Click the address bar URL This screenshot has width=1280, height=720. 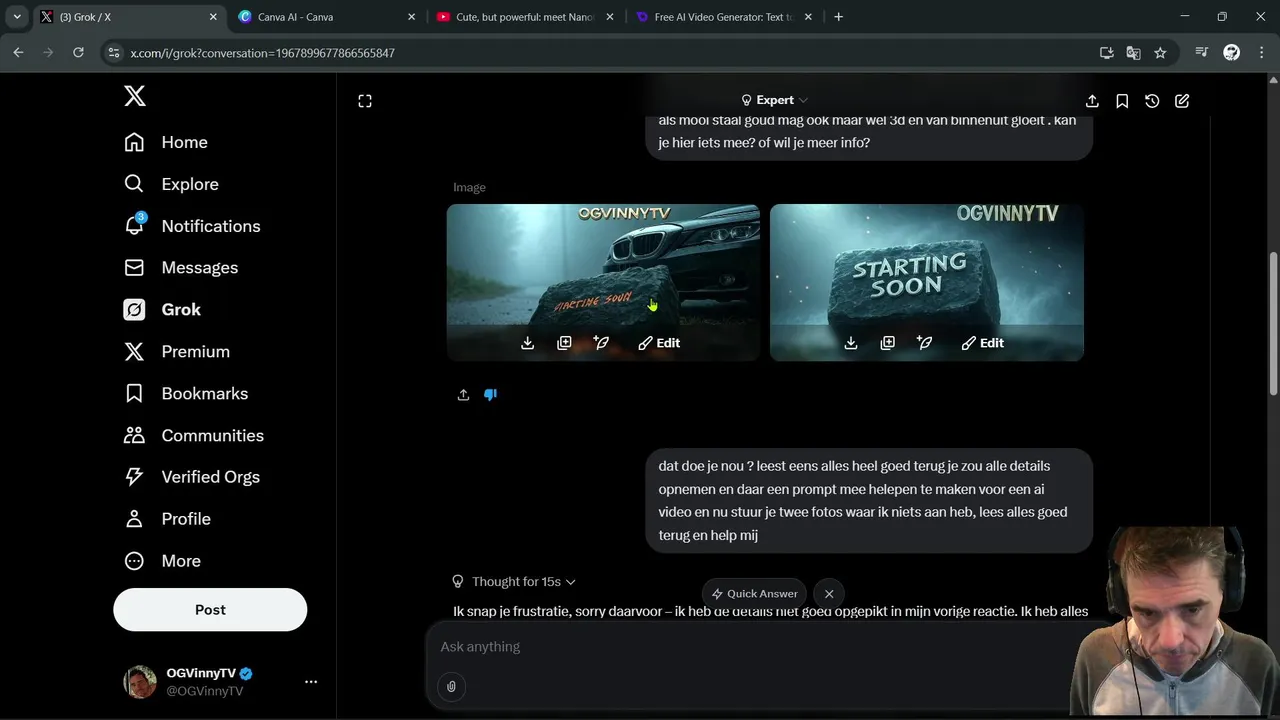[262, 53]
